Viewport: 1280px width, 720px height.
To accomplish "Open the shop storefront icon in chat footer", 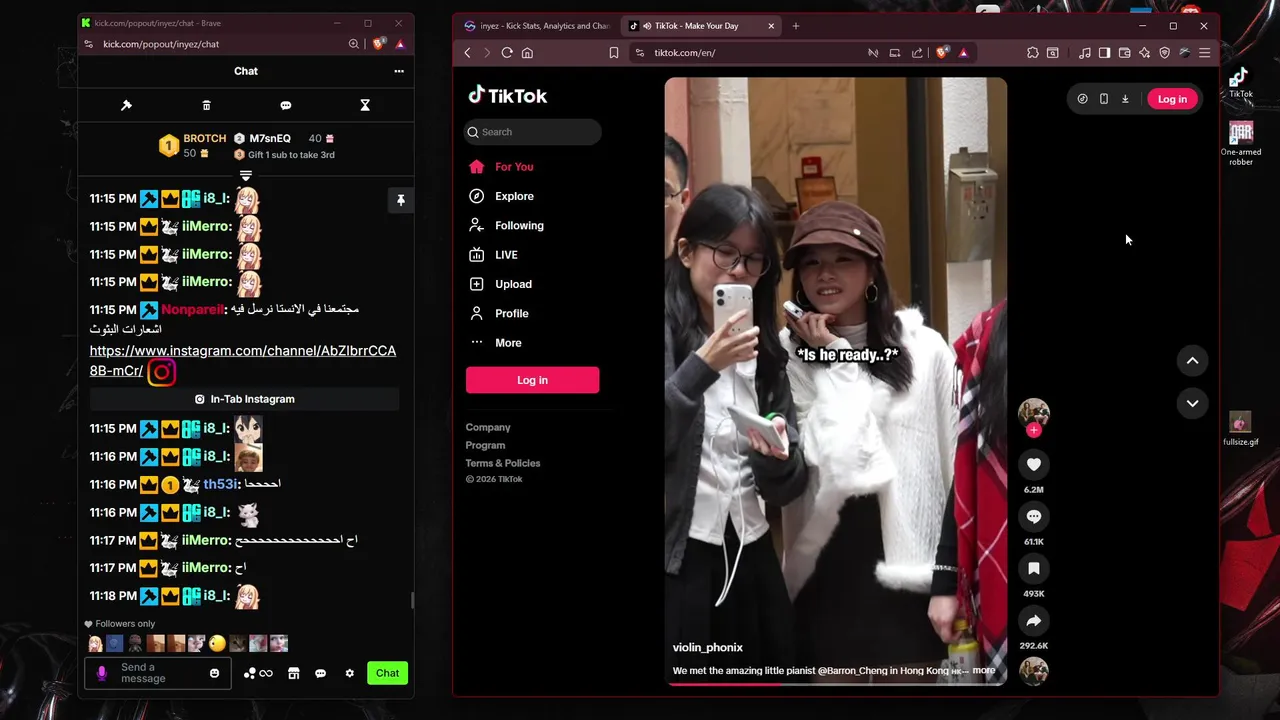I will point(294,673).
